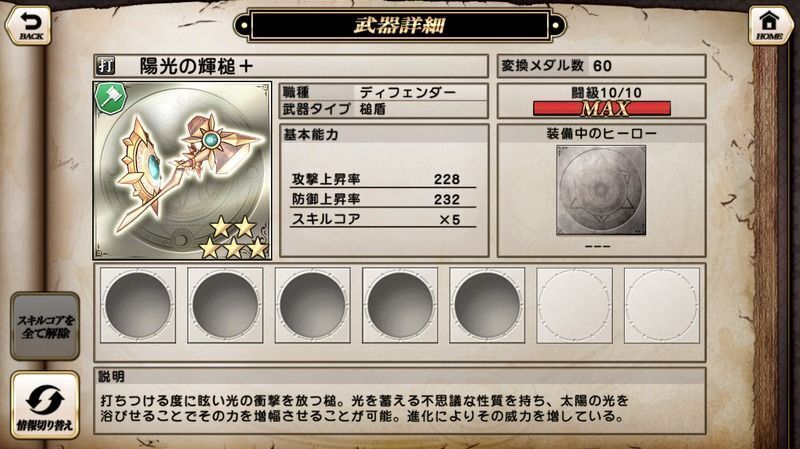
Task: Tap the five-star rarity indicator
Action: pyautogui.click(x=234, y=237)
